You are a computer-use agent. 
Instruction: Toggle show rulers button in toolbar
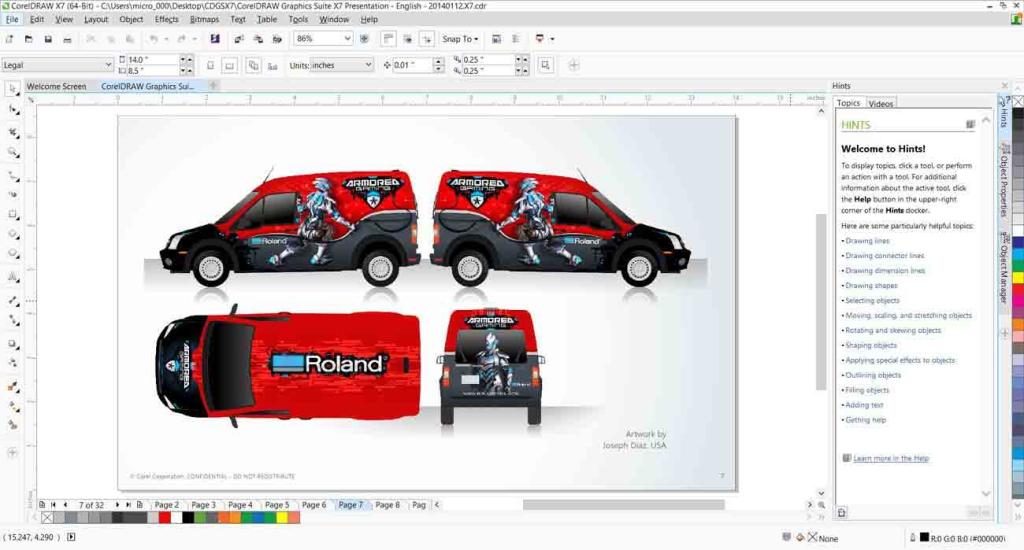pos(387,39)
